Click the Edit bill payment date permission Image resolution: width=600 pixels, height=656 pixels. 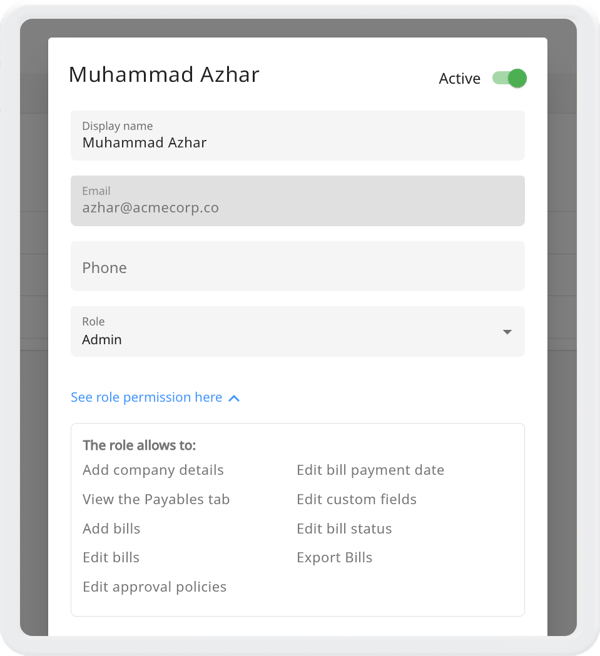(x=370, y=470)
